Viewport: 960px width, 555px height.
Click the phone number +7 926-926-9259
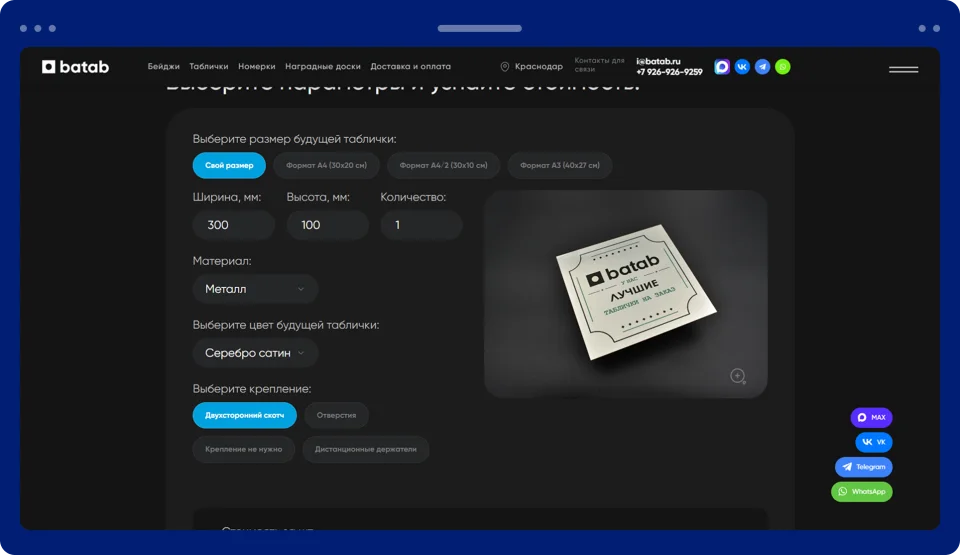pyautogui.click(x=669, y=72)
